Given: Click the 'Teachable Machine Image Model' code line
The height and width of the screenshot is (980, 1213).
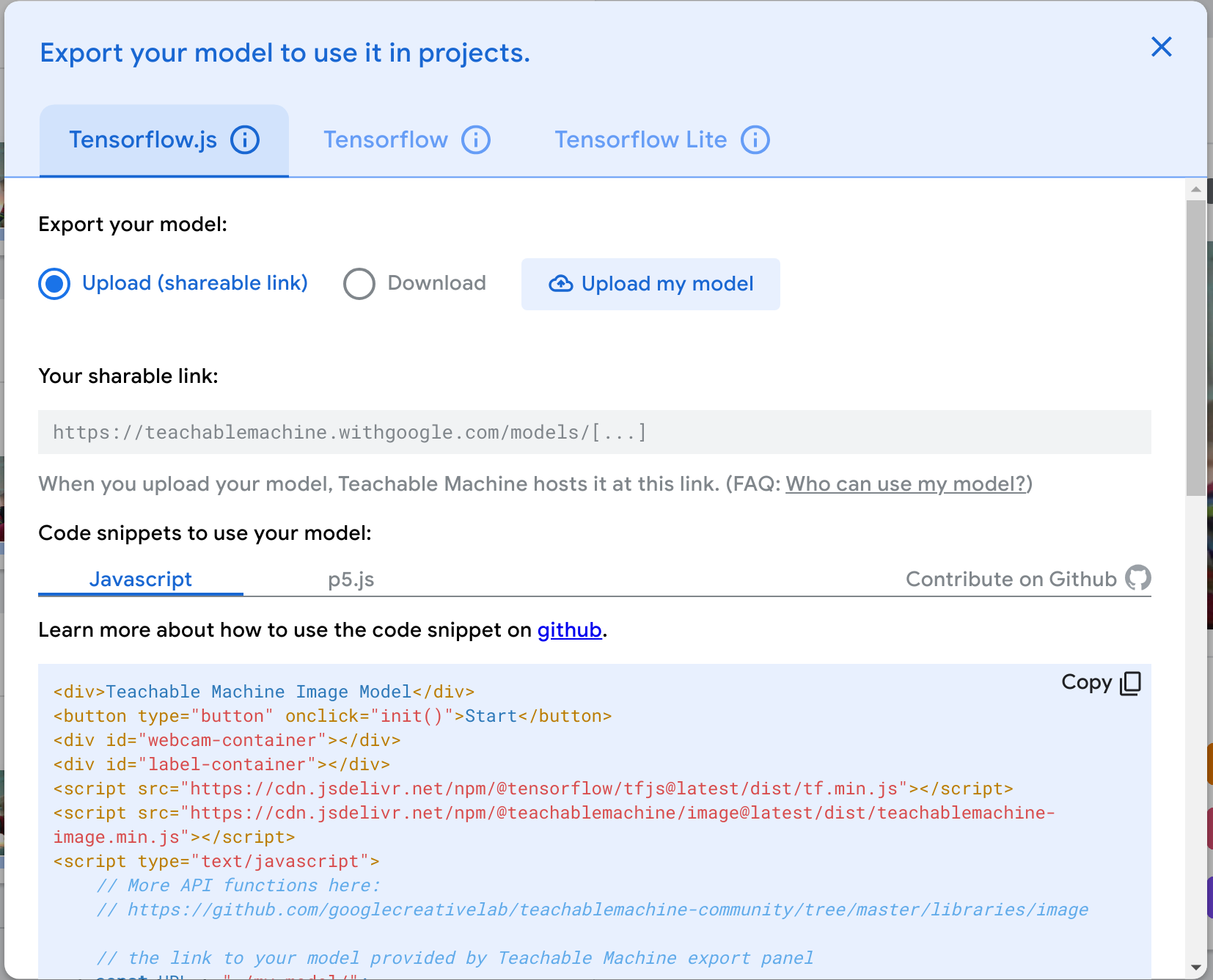Looking at the screenshot, I should [x=264, y=692].
